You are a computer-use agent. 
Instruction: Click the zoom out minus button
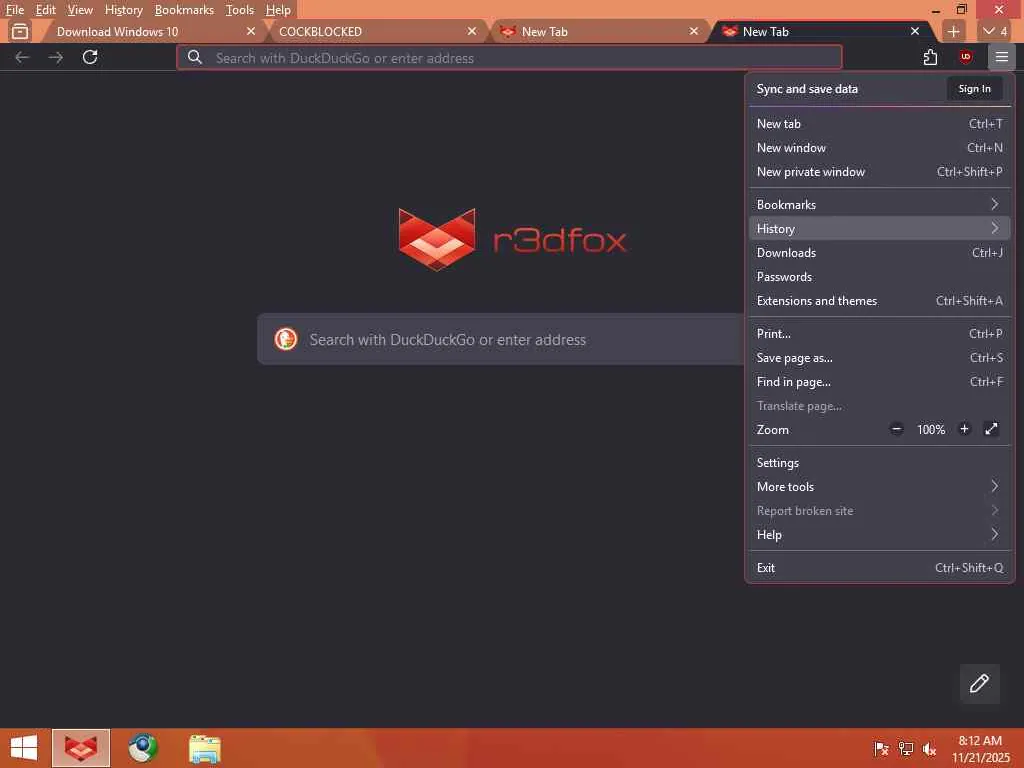897,429
